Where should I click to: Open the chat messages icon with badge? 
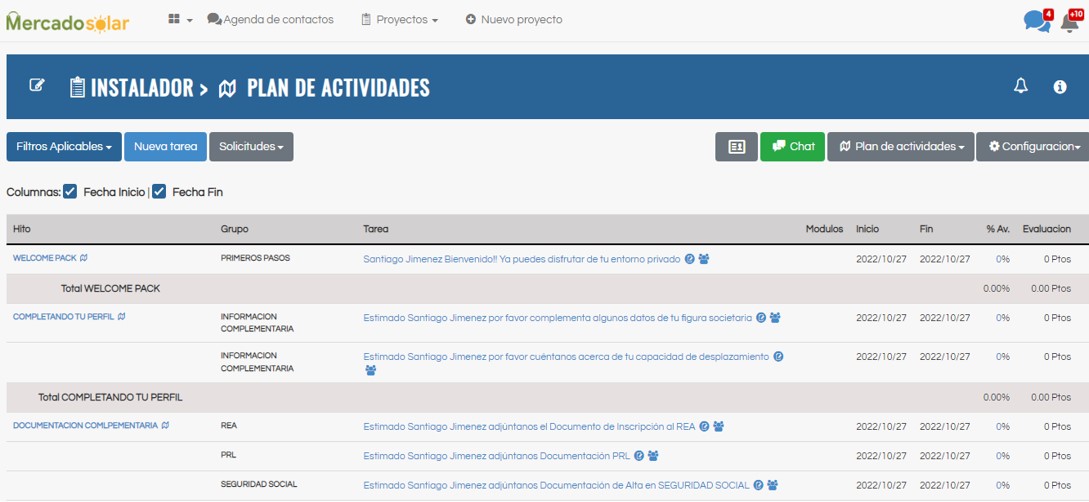point(1037,21)
